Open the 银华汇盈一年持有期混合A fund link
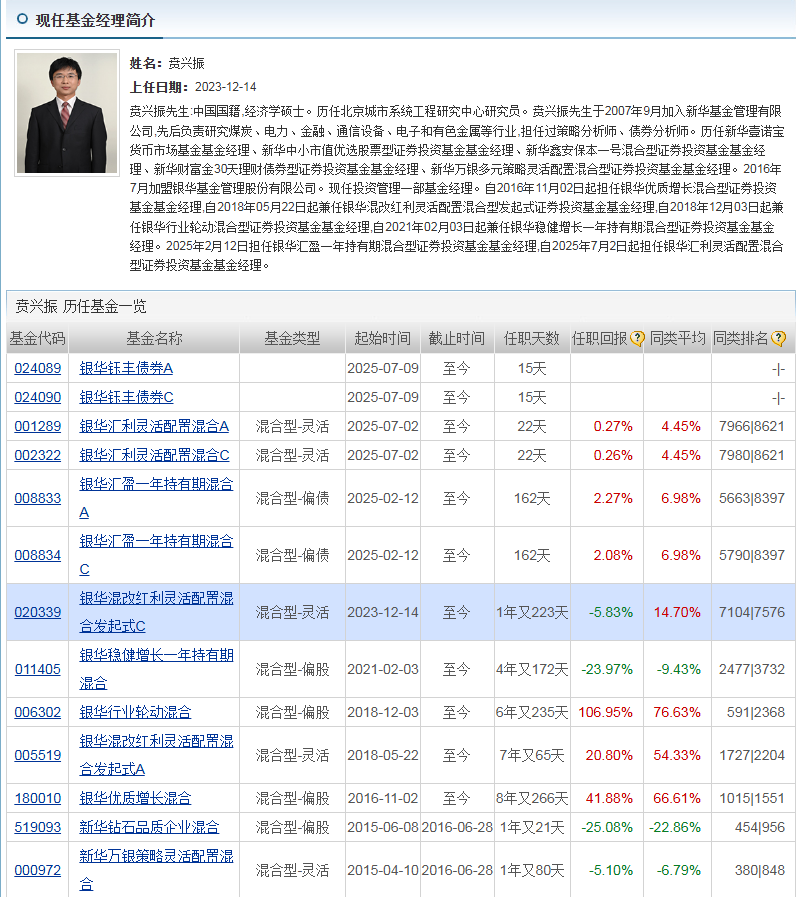 tap(156, 498)
